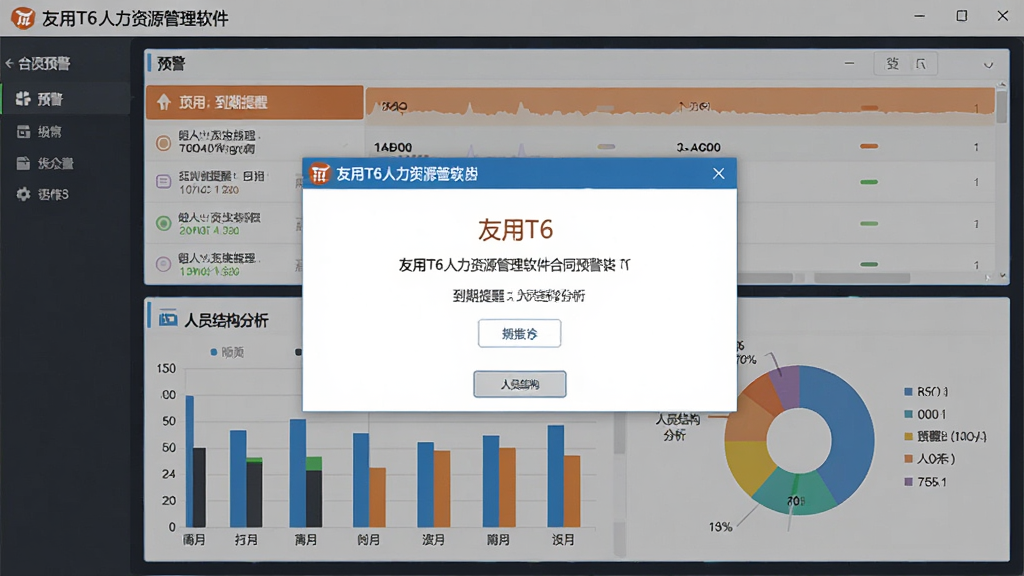
Task: Click the 13% label by the donut chart
Action: pos(720,526)
